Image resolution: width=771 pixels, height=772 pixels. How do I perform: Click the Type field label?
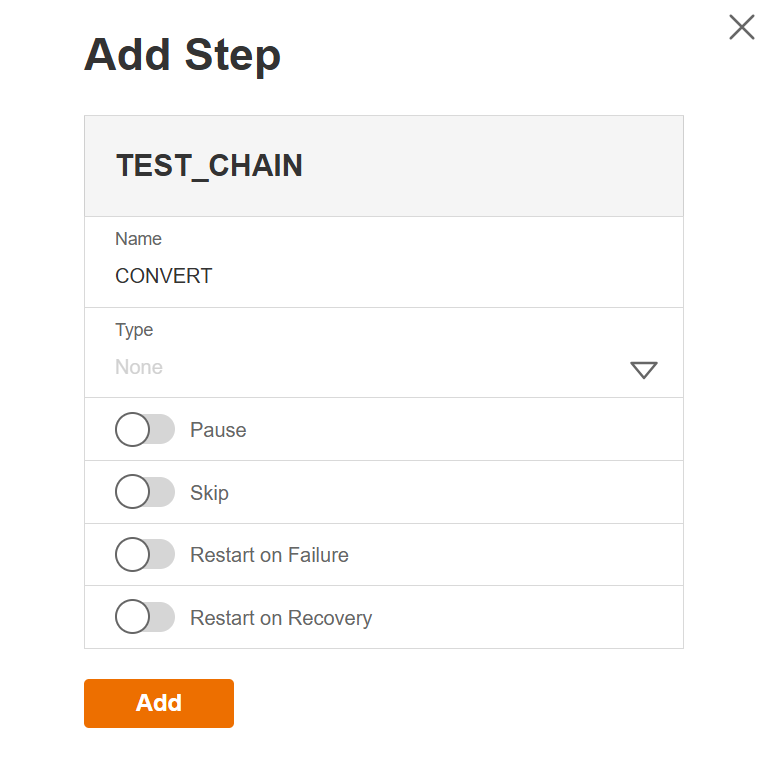click(x=134, y=330)
